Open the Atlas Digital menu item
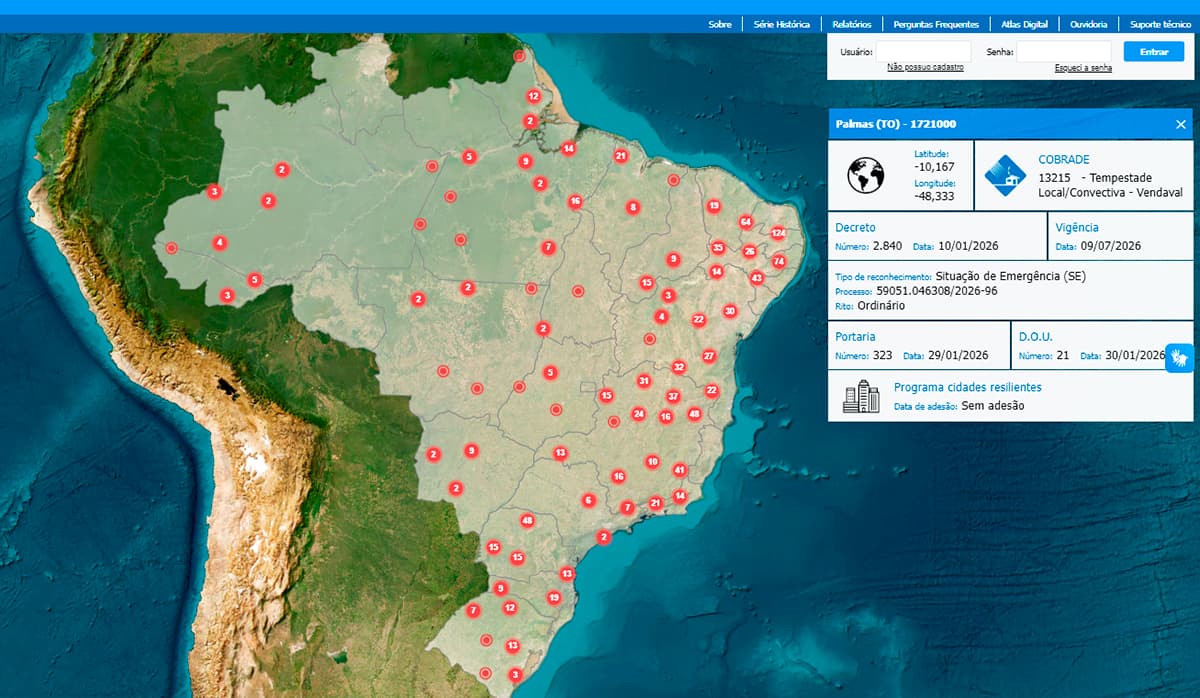 [x=1024, y=24]
